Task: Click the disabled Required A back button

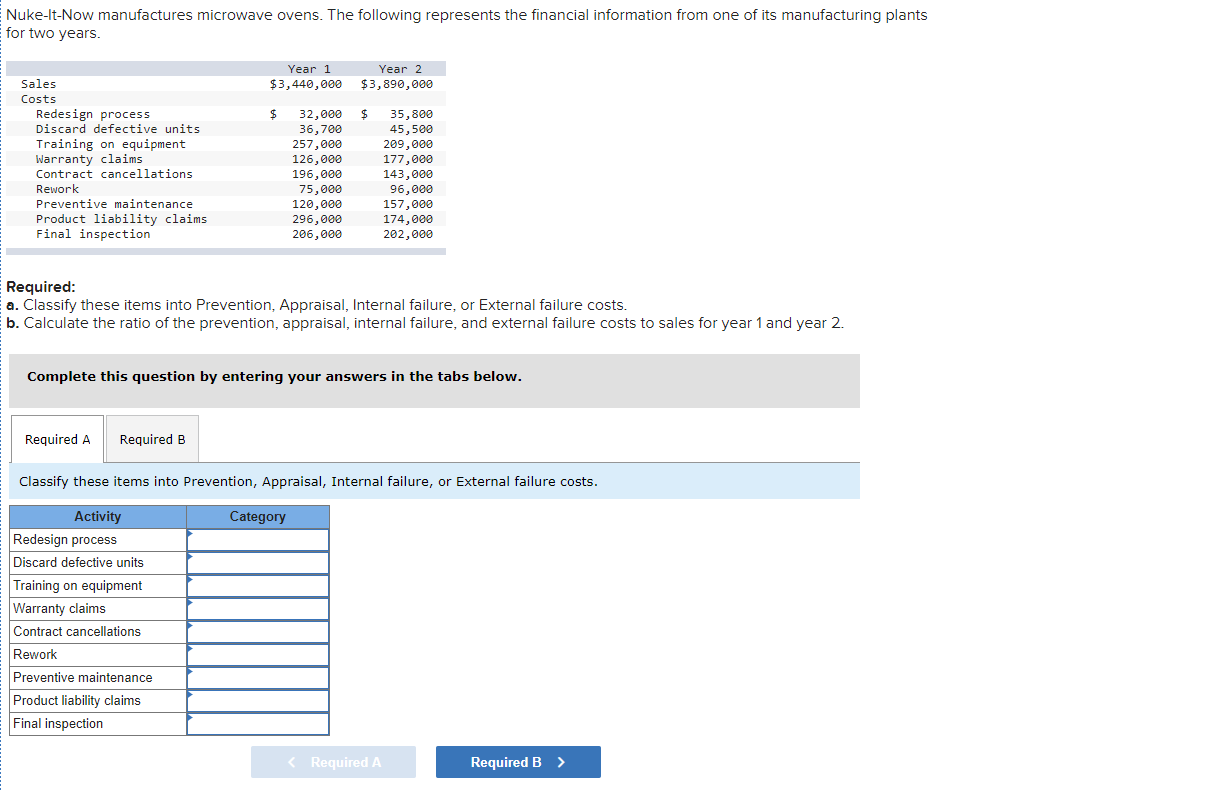Action: [333, 762]
